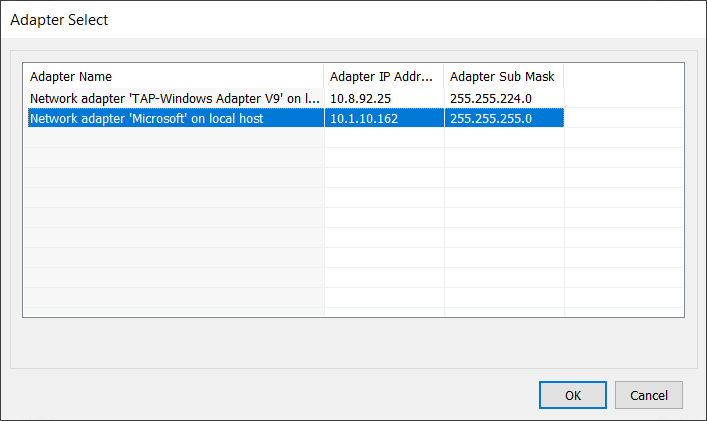The image size is (707, 421).
Task: Click the Adapter Select dialog title
Action: [x=59, y=20]
